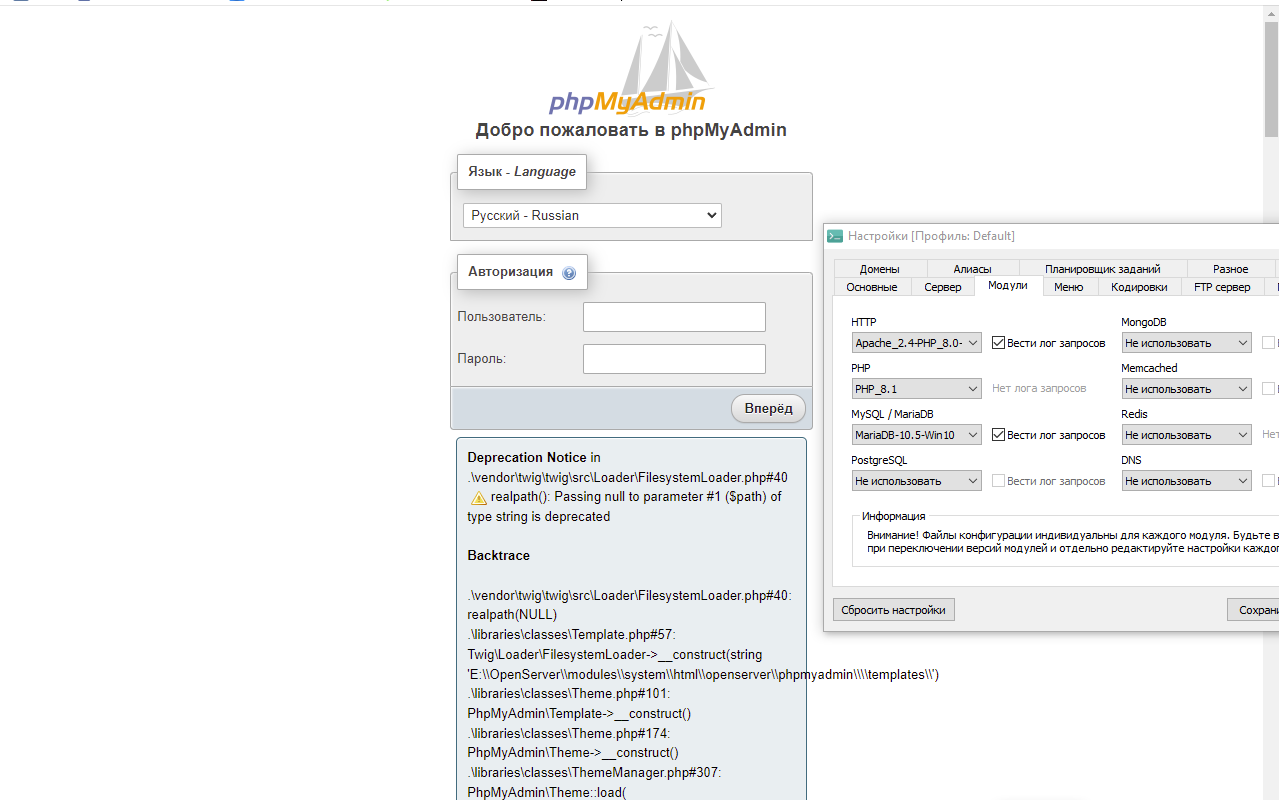The image size is (1279, 800).
Task: Toggle HTTP Вести лог запросов checkbox
Action: pyautogui.click(x=998, y=343)
